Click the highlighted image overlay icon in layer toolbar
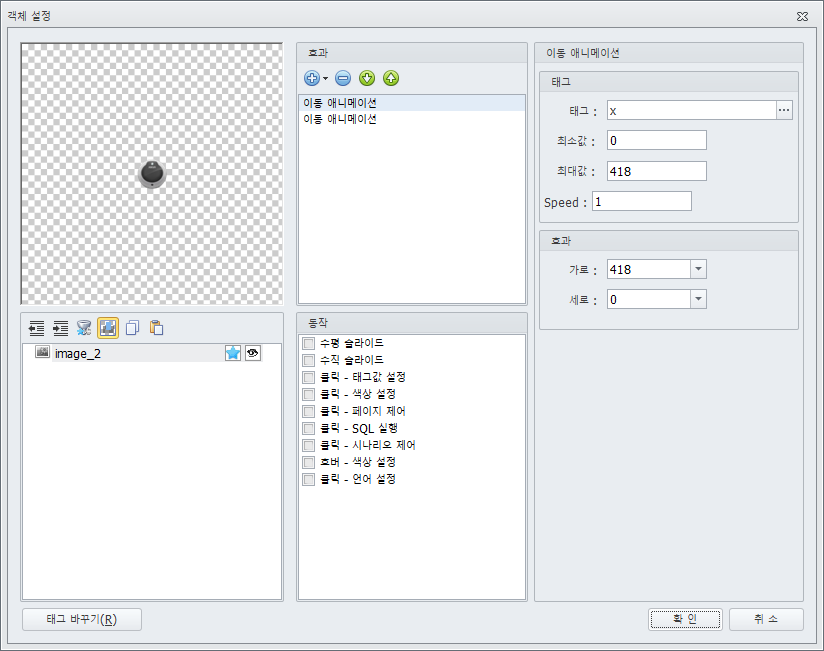The width and height of the screenshot is (824, 651). click(107, 327)
